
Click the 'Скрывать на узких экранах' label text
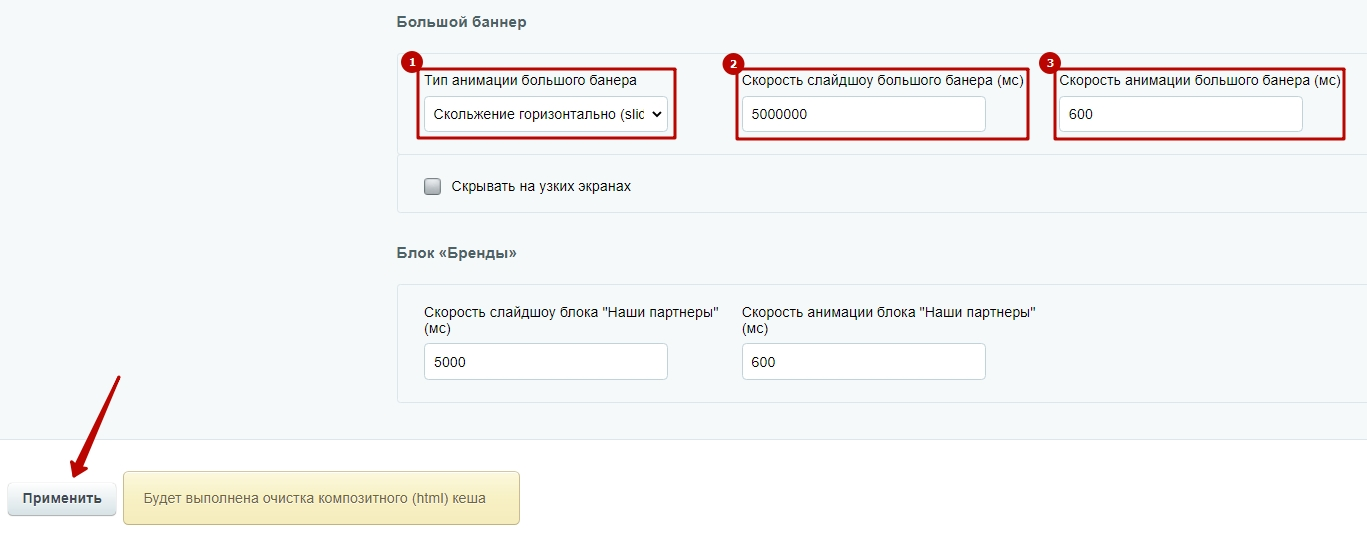(x=541, y=186)
